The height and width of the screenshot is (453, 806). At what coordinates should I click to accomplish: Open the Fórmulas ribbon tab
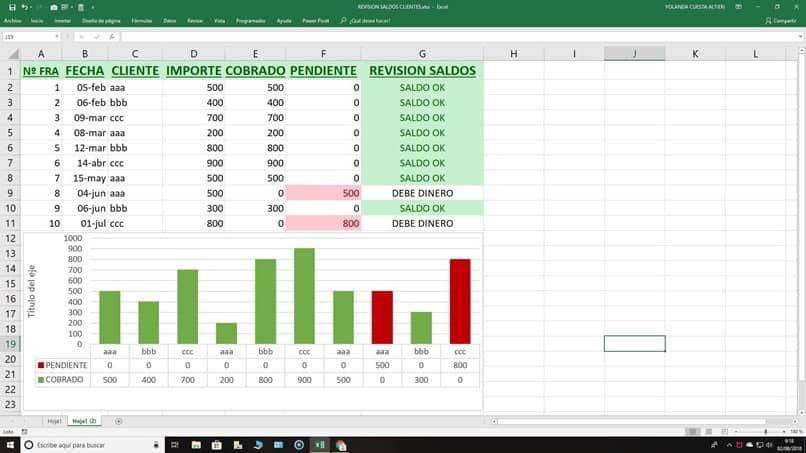(x=141, y=21)
